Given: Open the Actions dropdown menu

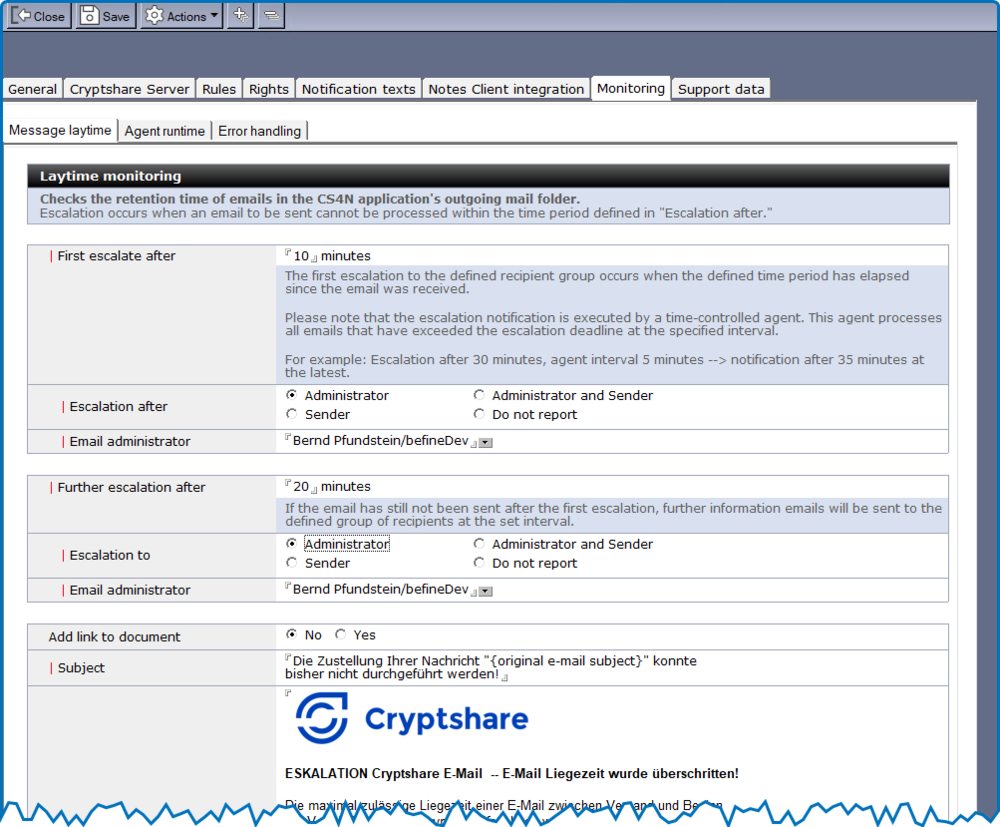Looking at the screenshot, I should click(181, 16).
